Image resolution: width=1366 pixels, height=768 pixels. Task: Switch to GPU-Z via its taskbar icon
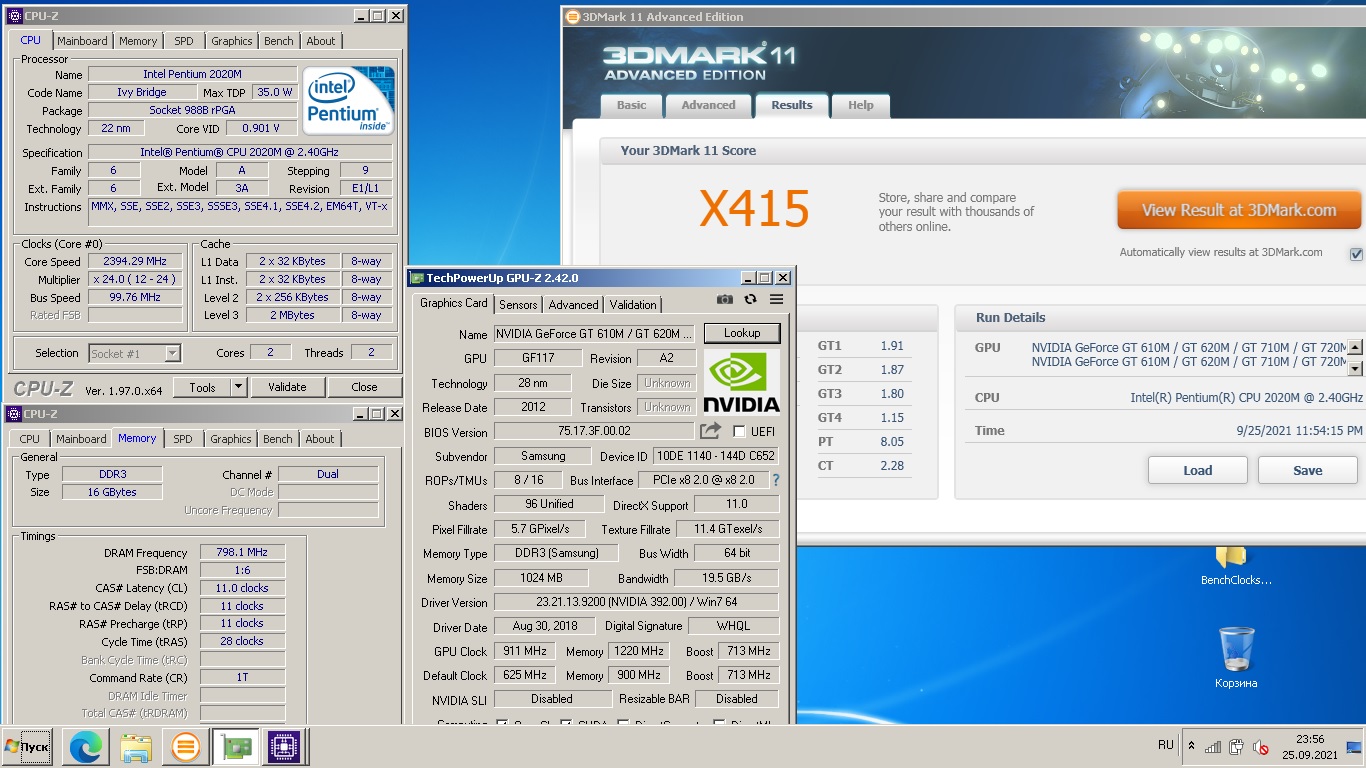pyautogui.click(x=235, y=747)
